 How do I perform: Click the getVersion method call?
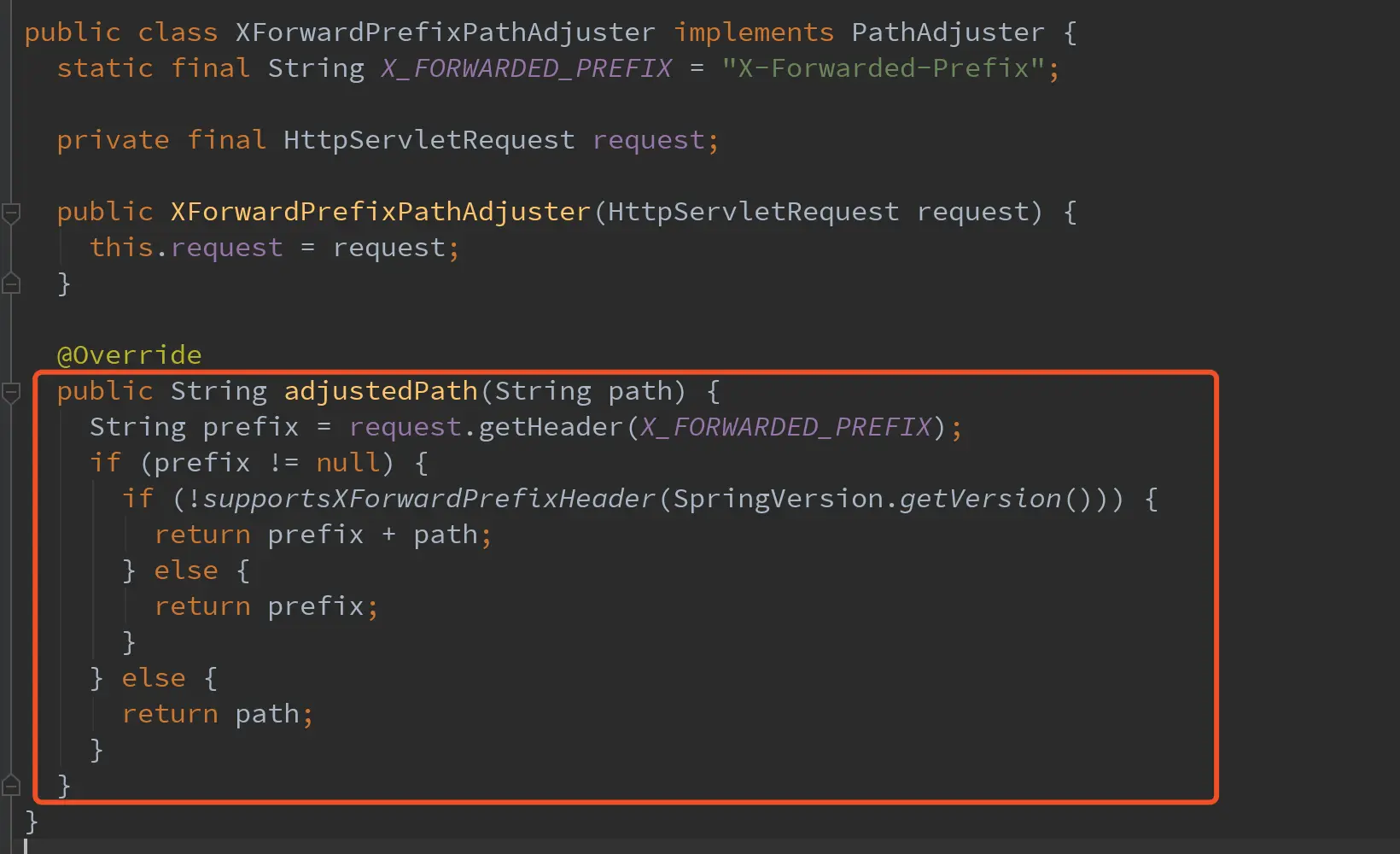coord(980,499)
